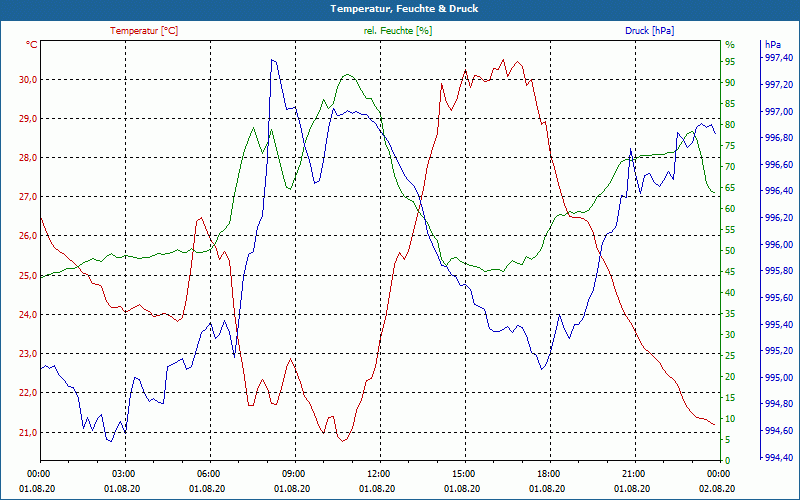Click the 06:00 label on the time axis
Image resolution: width=800 pixels, height=500 pixels.
[x=208, y=474]
